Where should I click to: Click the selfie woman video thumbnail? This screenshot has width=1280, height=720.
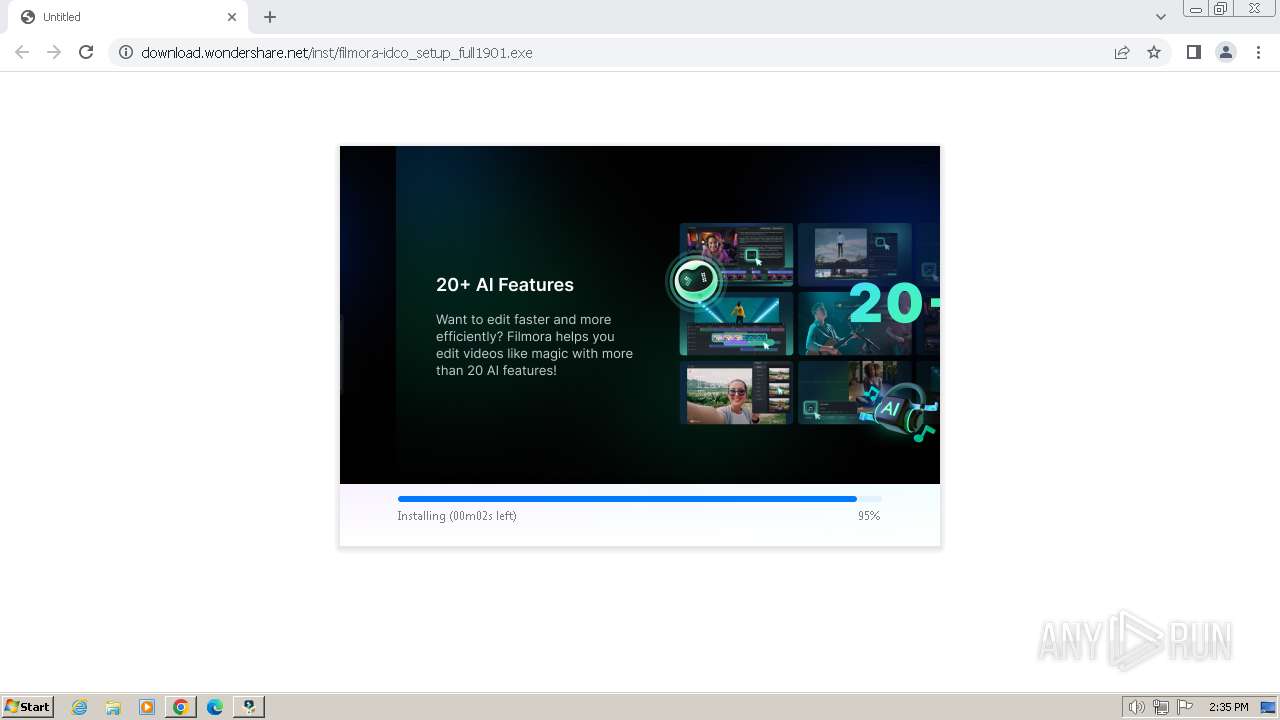(x=737, y=393)
